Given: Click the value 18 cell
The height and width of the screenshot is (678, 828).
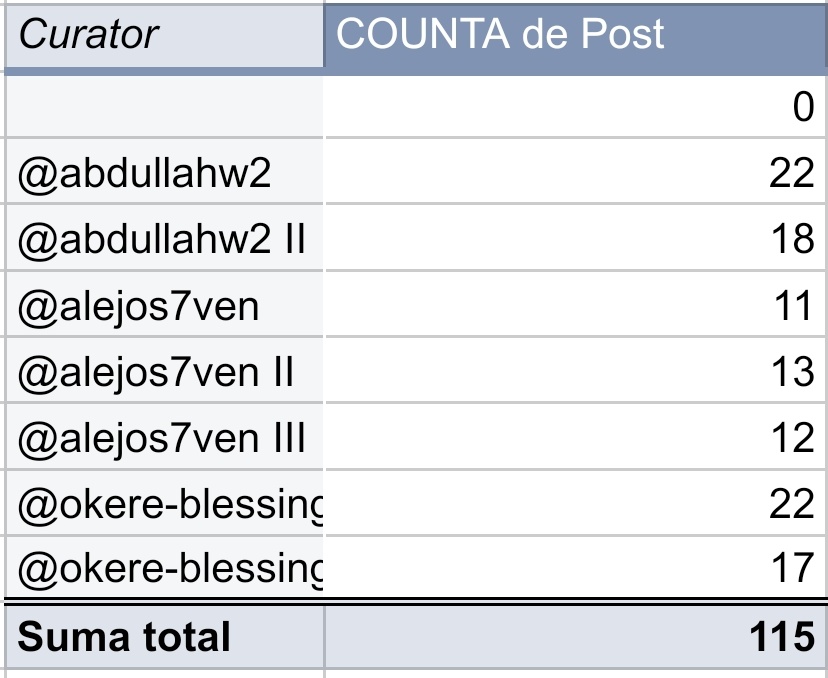Looking at the screenshot, I should point(576,238).
